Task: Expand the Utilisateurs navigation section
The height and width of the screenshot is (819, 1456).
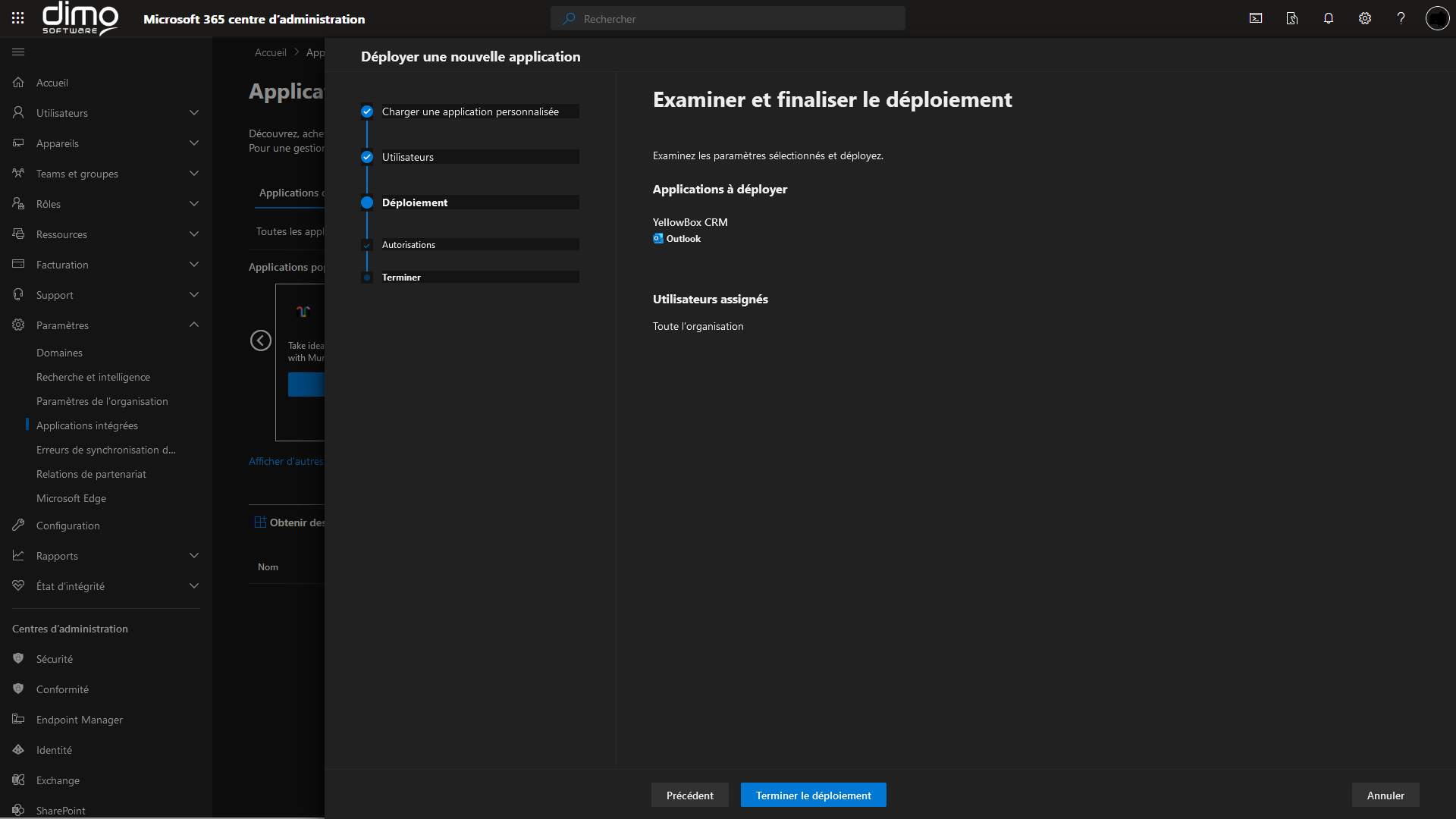Action: click(x=193, y=113)
